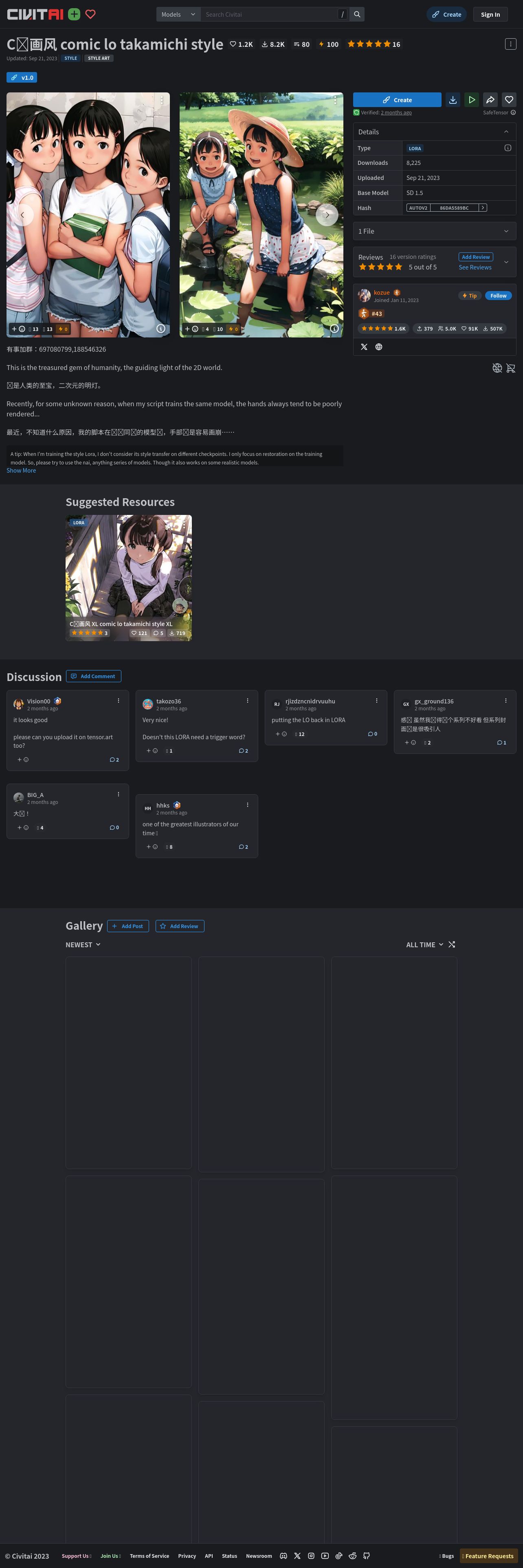Screen dimensions: 523x1568
Task: Click the Feature Requests button
Action: [488, 1556]
